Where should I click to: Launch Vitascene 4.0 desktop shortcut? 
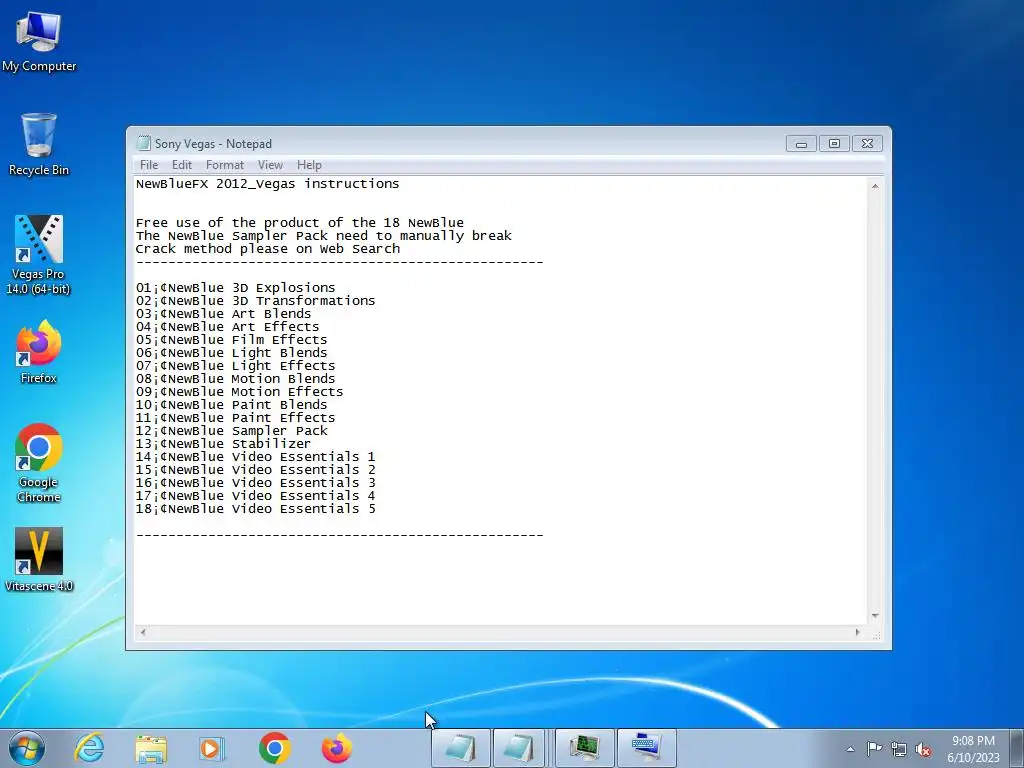39,560
